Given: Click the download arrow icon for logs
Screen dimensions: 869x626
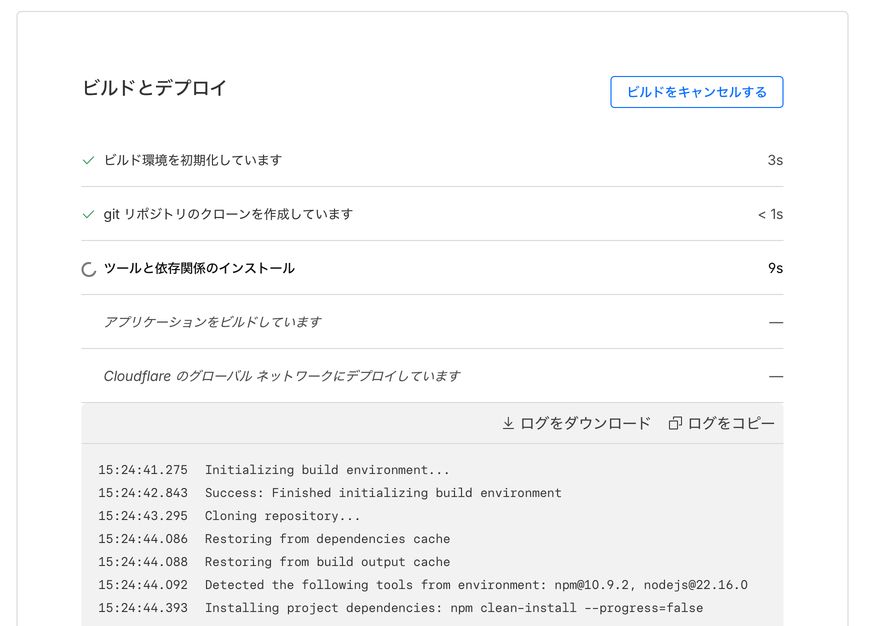Looking at the screenshot, I should tap(508, 424).
